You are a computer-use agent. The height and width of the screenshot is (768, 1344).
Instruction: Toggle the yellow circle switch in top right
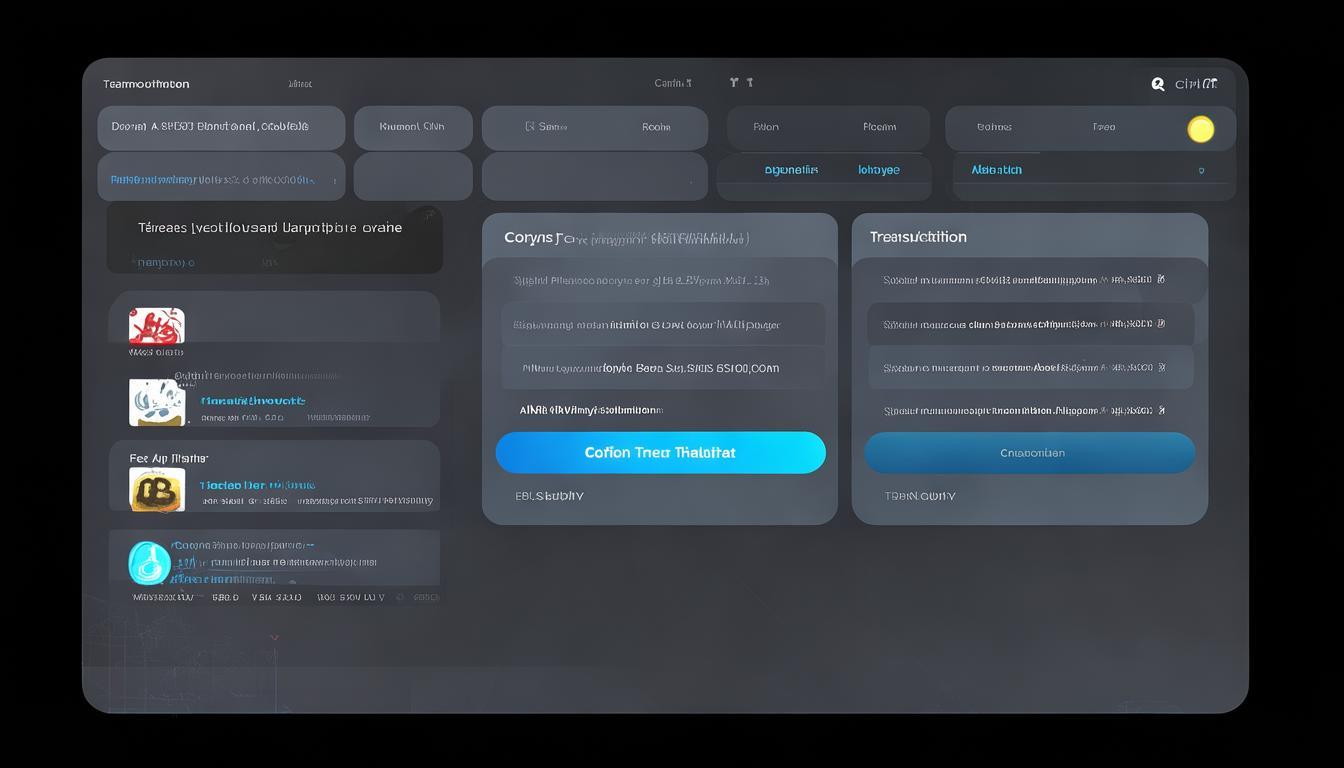point(1200,129)
